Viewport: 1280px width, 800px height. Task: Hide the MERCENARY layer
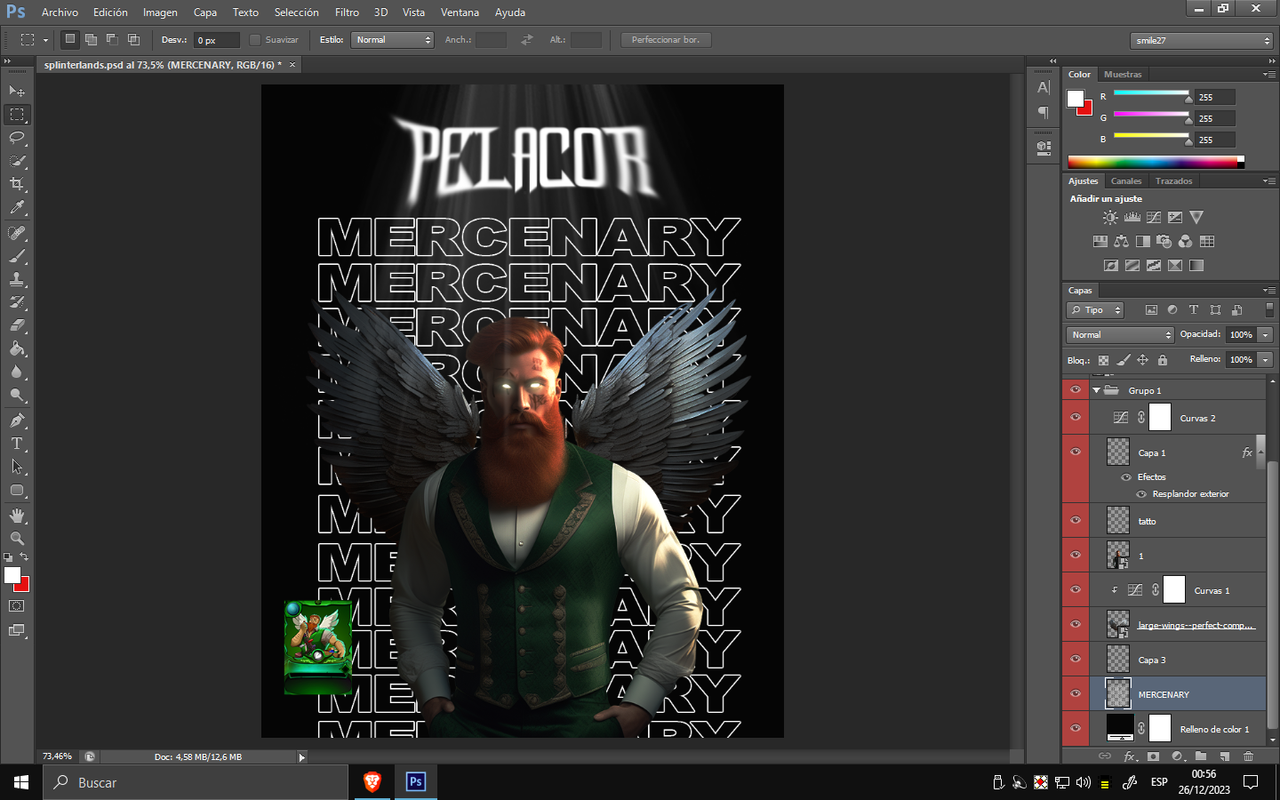coord(1076,694)
